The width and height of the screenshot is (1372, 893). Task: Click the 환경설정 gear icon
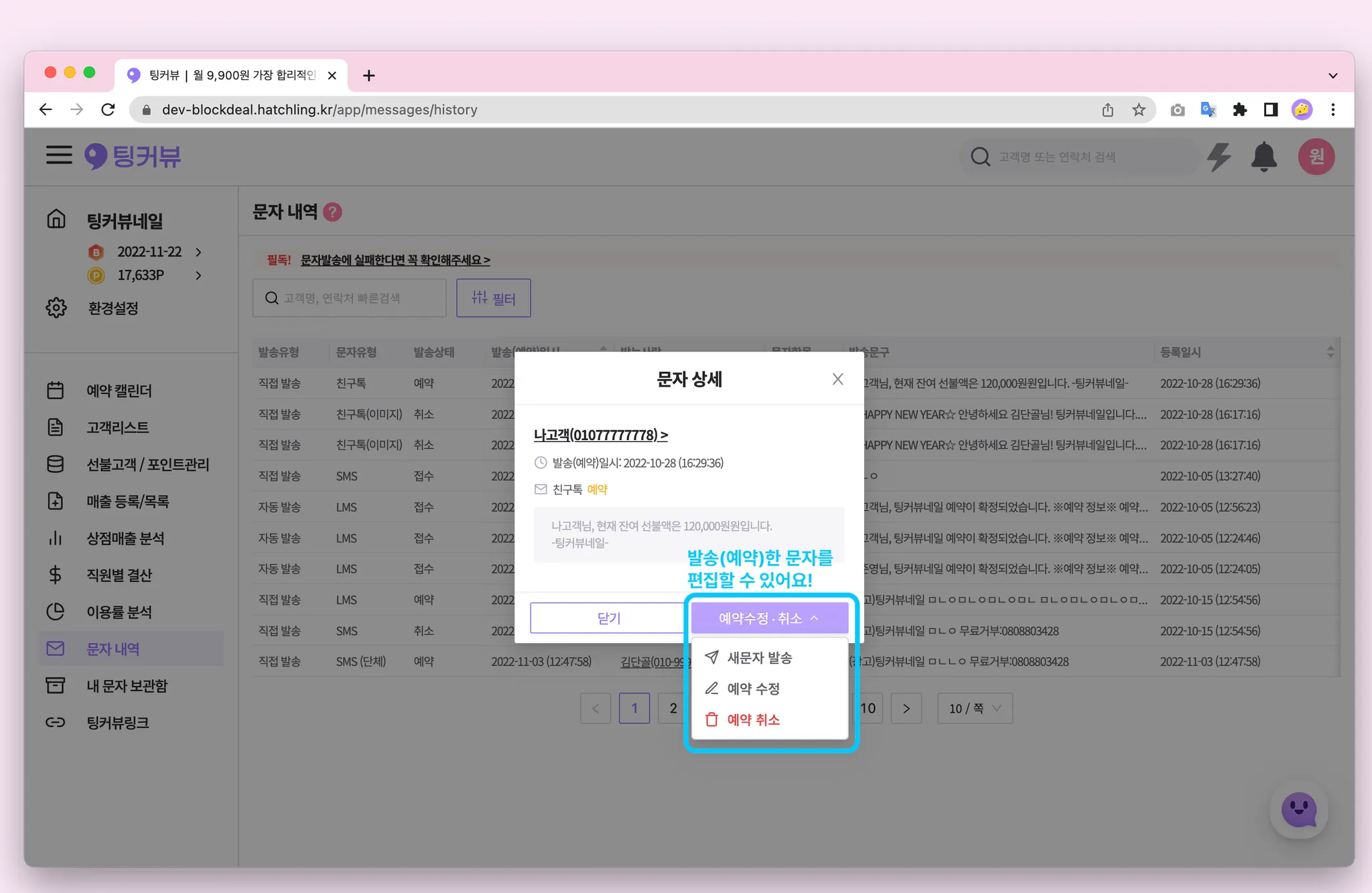(56, 308)
